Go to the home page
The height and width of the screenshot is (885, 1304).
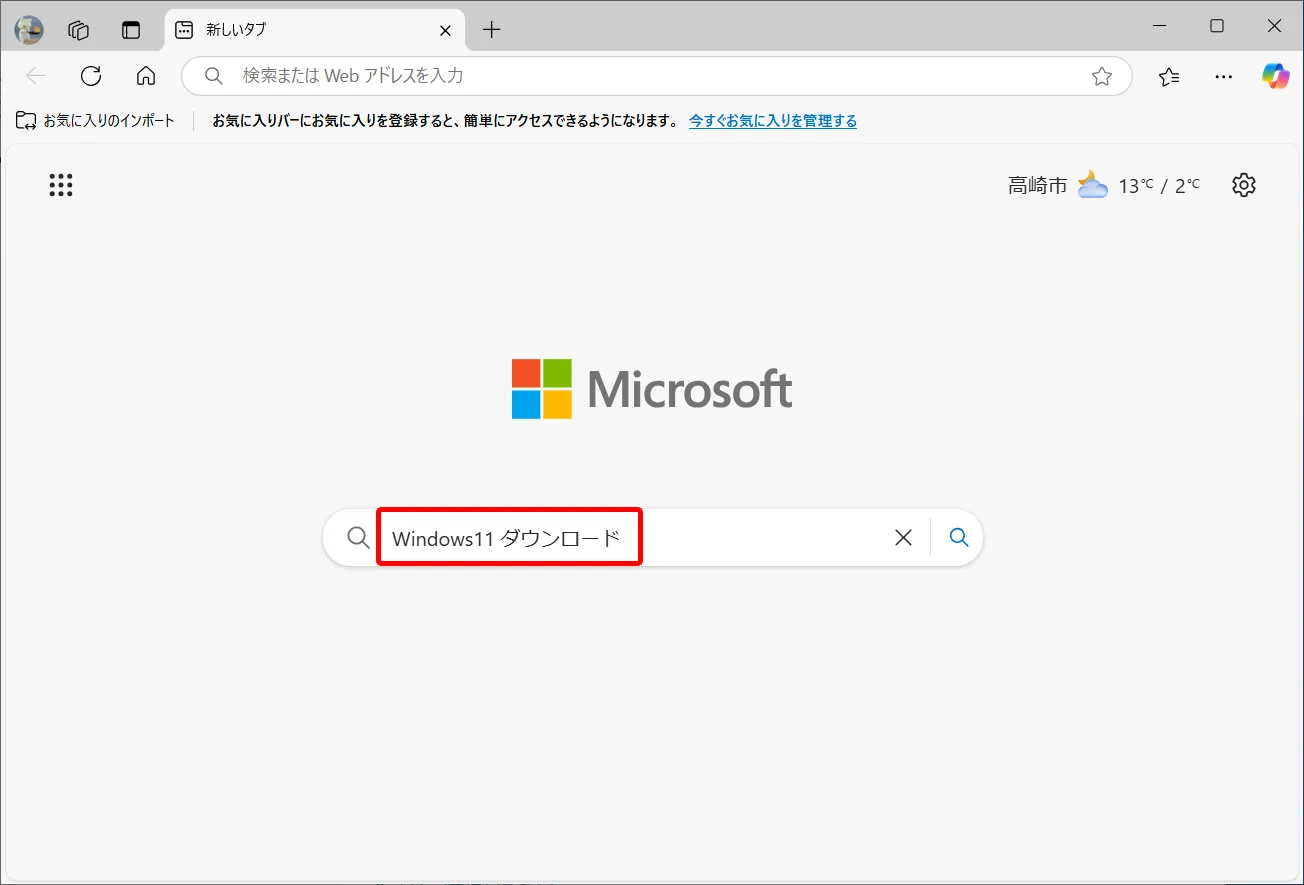point(146,76)
